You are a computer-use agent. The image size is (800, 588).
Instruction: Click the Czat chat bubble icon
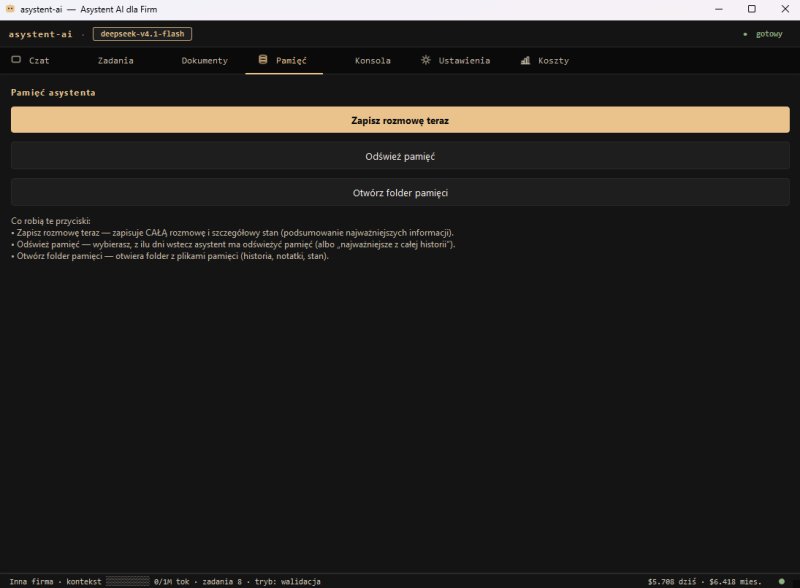tap(16, 60)
